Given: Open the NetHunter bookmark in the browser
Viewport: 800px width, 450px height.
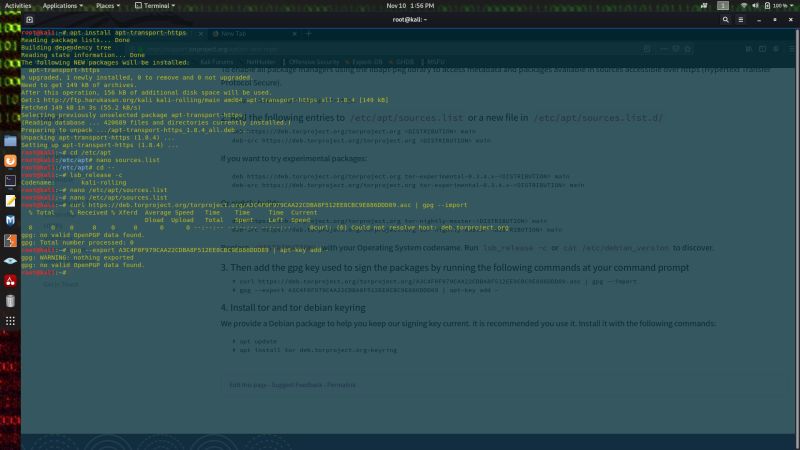Looking at the screenshot, I should point(260,62).
